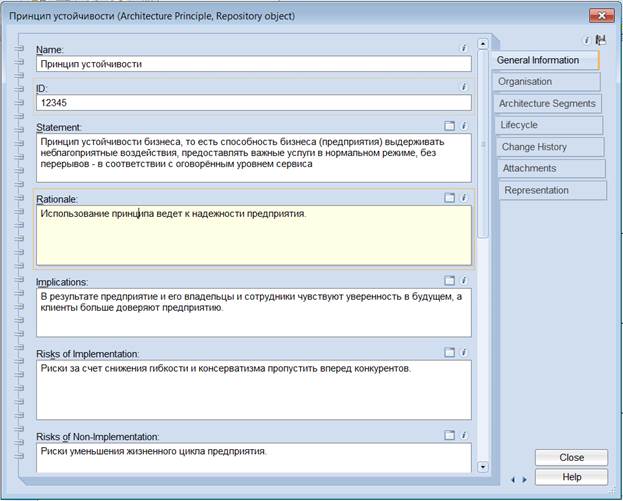Image resolution: width=623 pixels, height=501 pixels.
Task: Click the info icon above the tabs
Action: (586, 40)
